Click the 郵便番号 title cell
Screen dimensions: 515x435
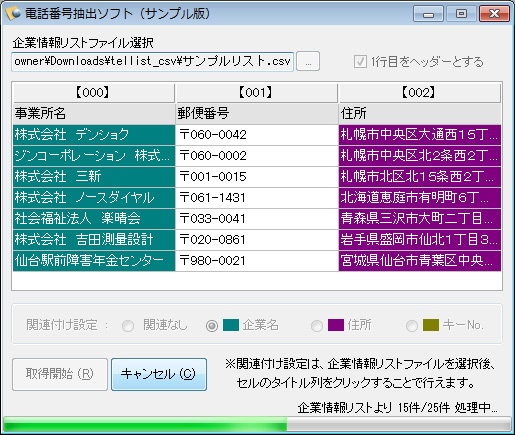point(257,114)
